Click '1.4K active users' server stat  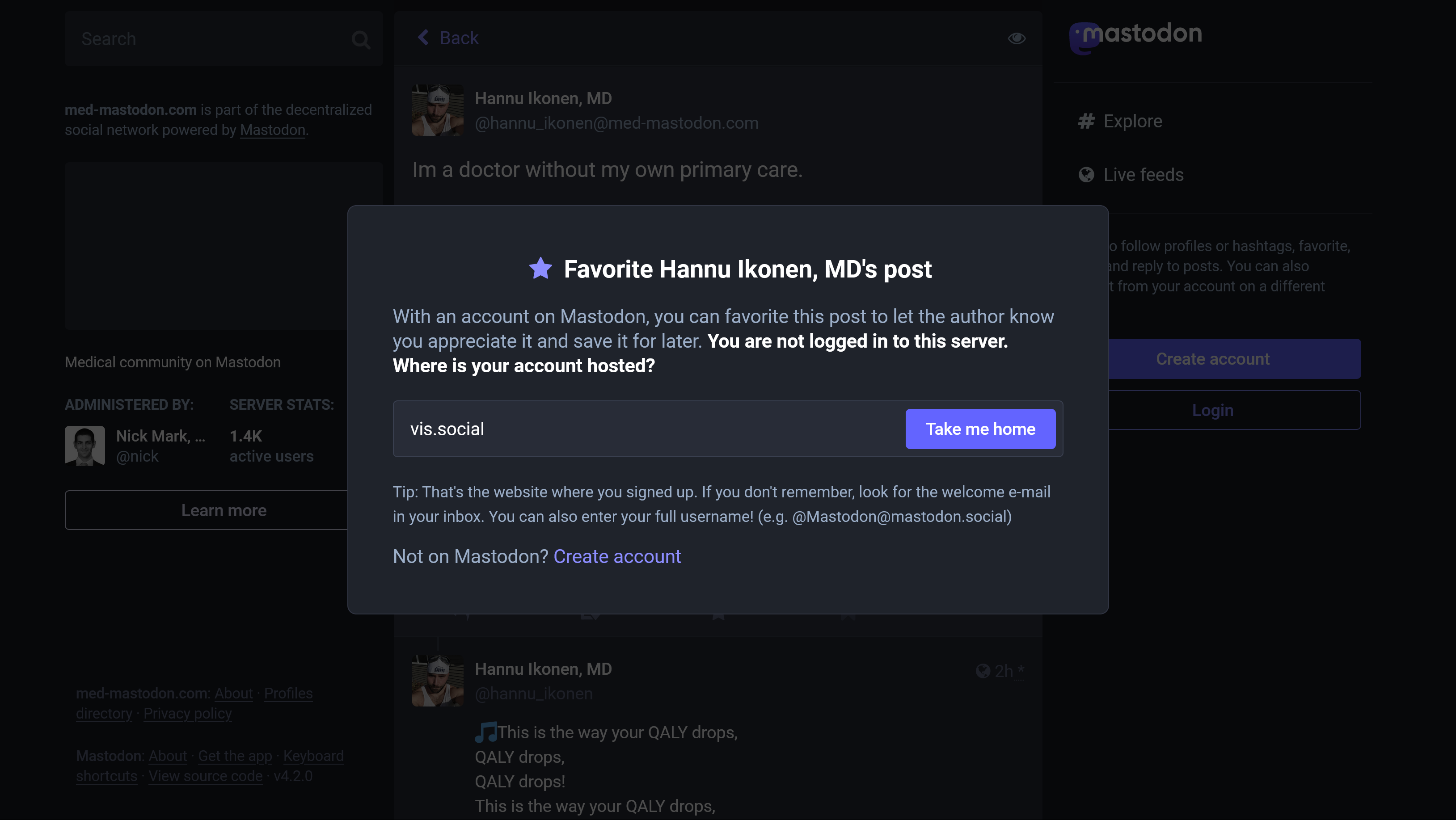point(271,446)
